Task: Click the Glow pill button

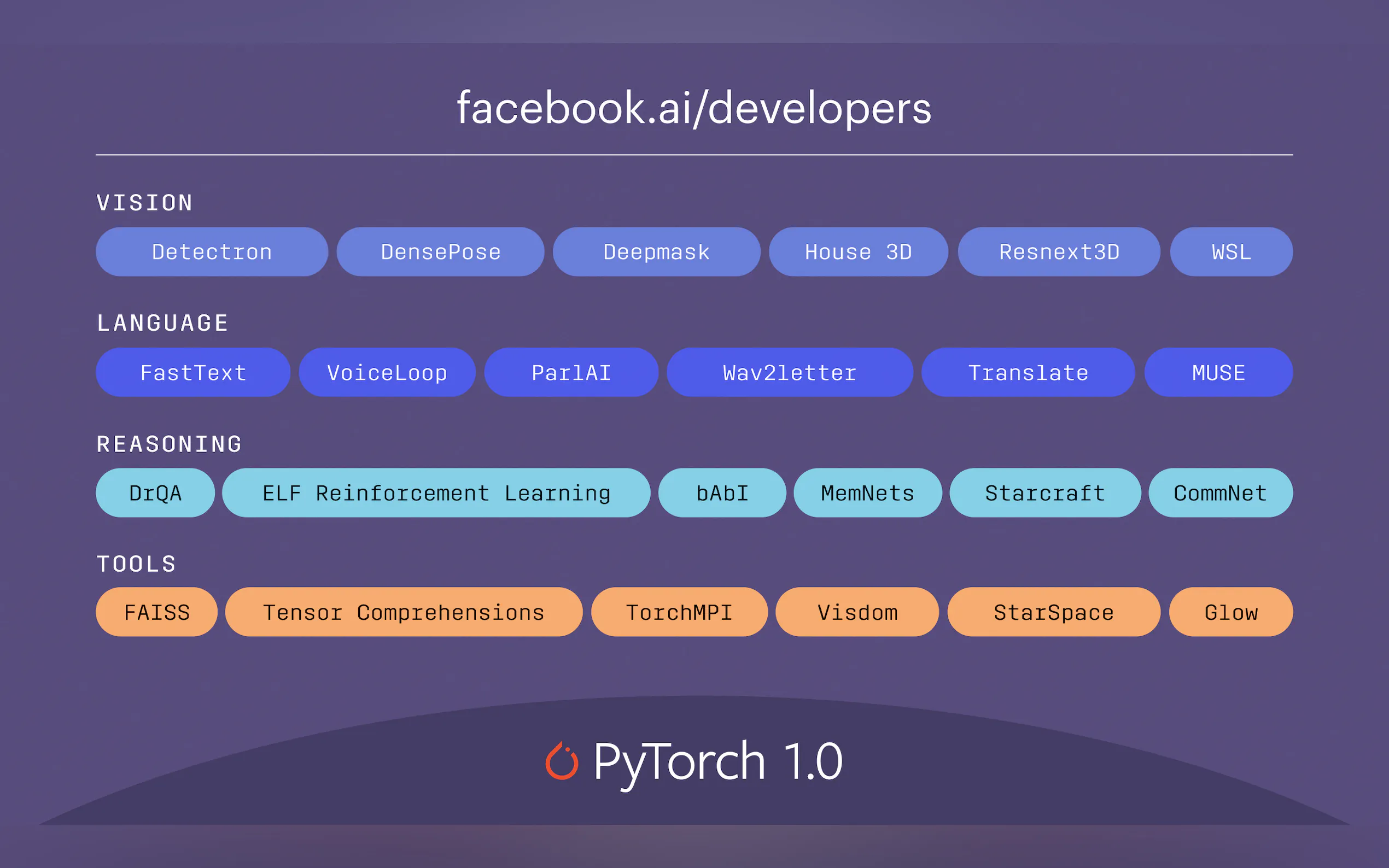Action: (x=1230, y=612)
